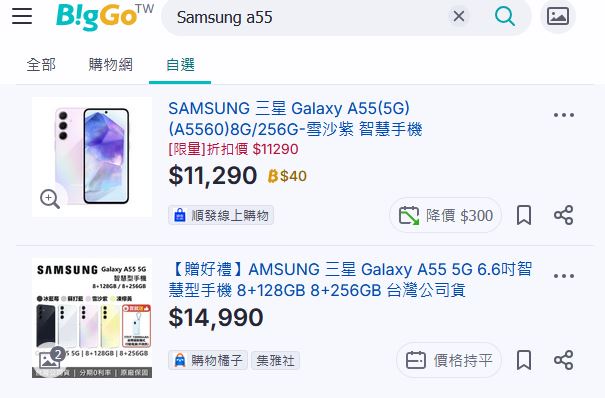This screenshot has height=398, width=605.
Task: Bookmark the $14,990 Galaxy A55 listing
Action: tap(524, 360)
